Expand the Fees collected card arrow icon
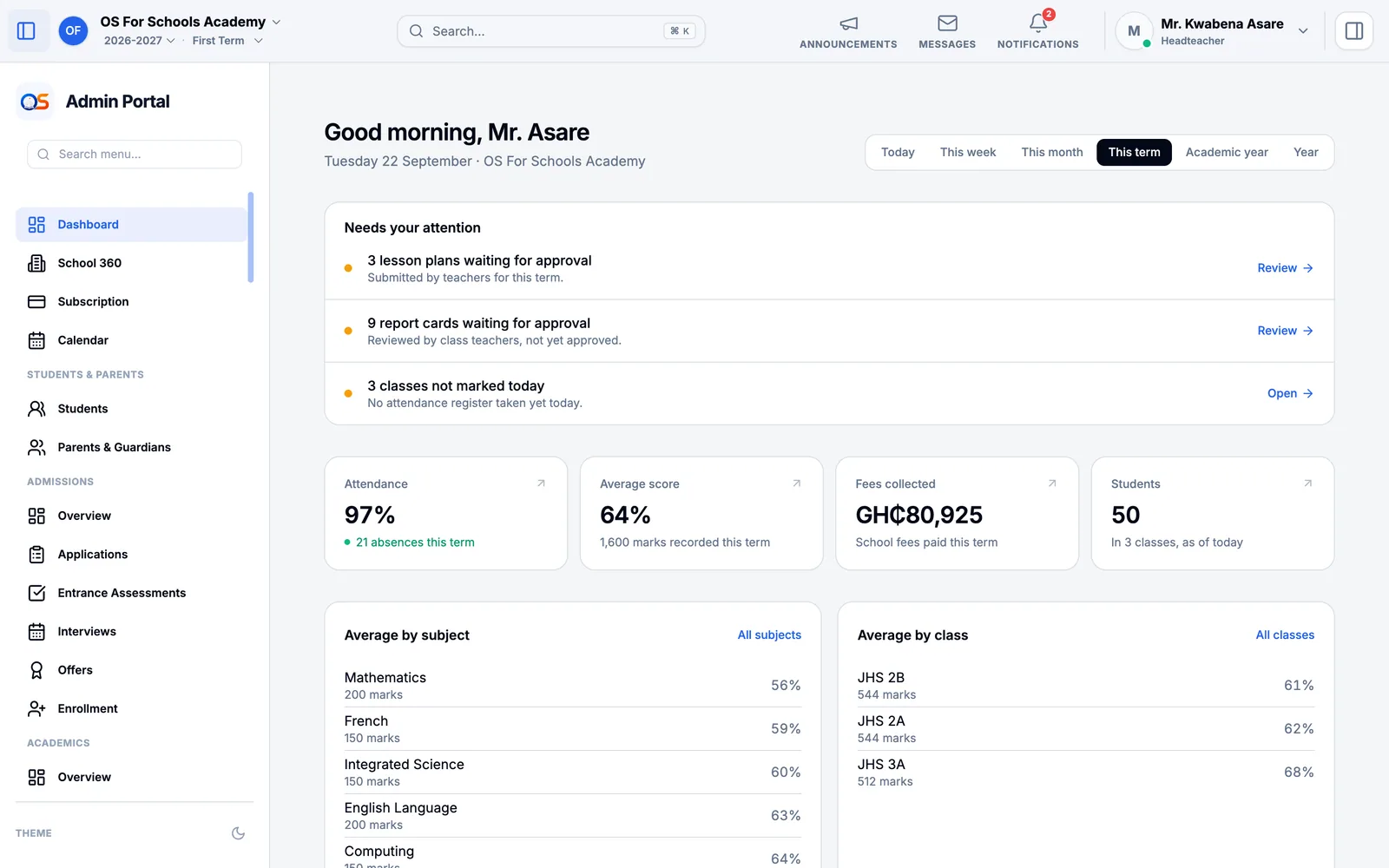 click(1052, 483)
